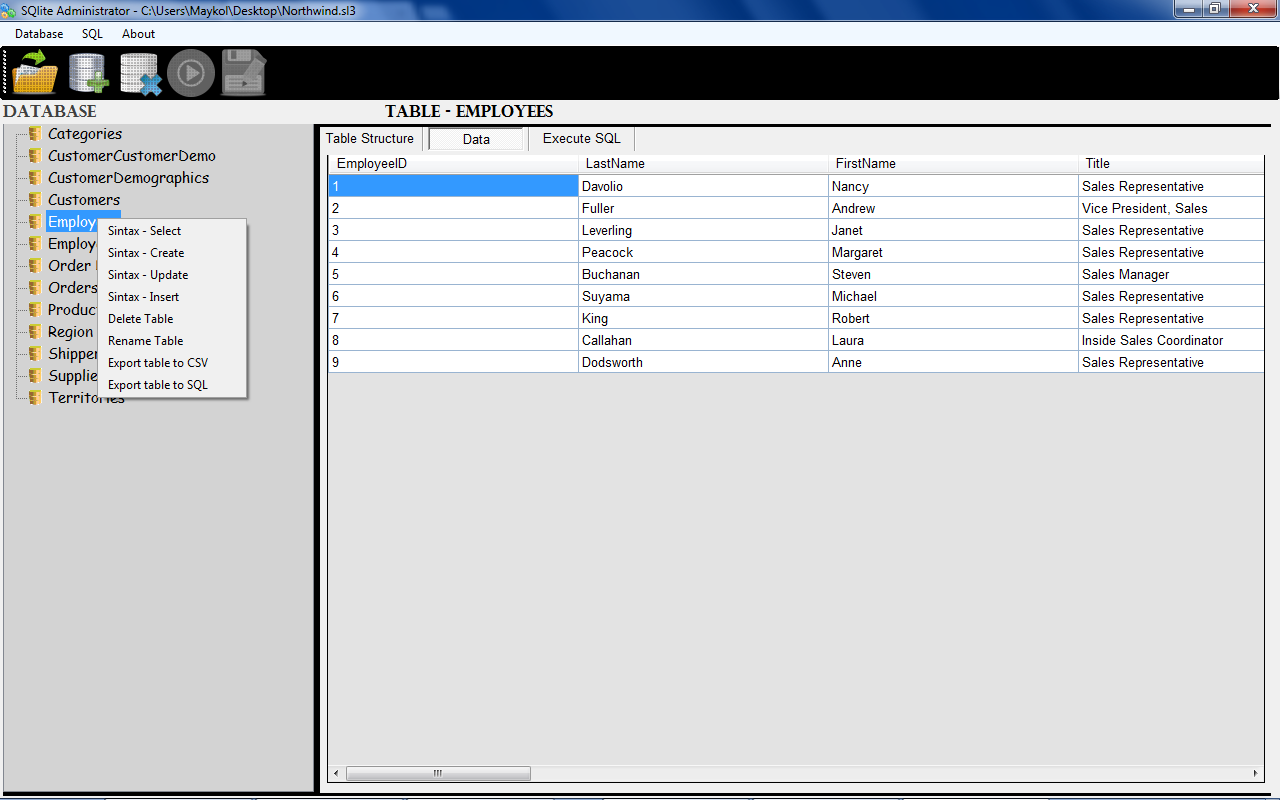Screen dimensions: 1280x800
Task: Switch to the Table Structure tab
Action: coord(370,138)
